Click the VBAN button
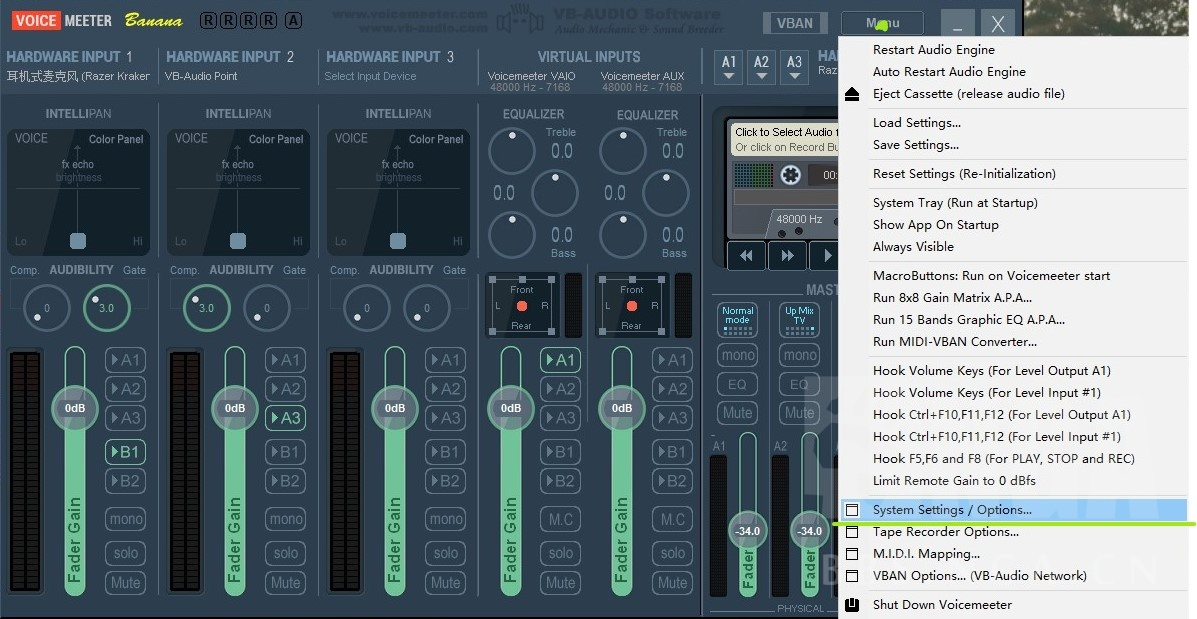This screenshot has width=1197, height=619. [795, 23]
